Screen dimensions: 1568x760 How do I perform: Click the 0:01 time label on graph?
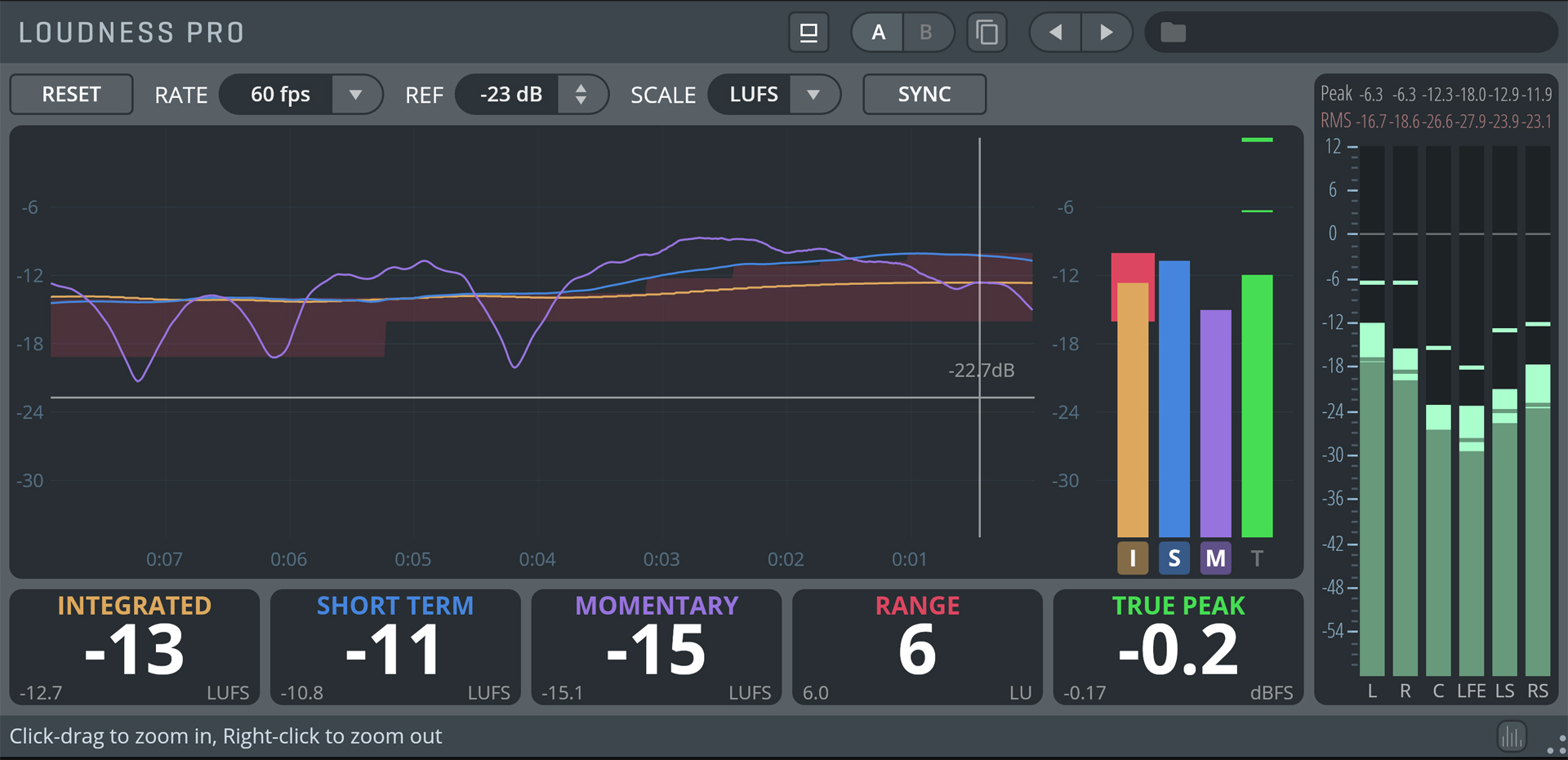(910, 559)
